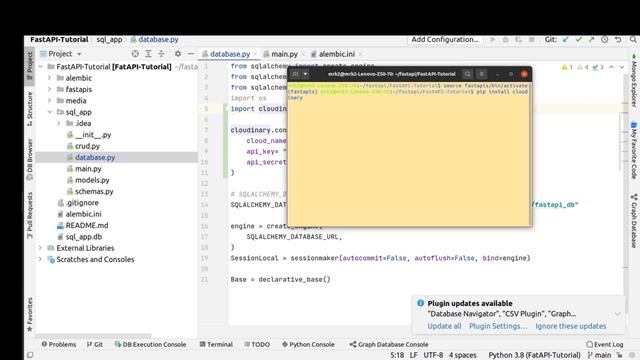Click Python 3.8 interpreter in status bar
The width and height of the screenshot is (640, 360).
pos(534,355)
